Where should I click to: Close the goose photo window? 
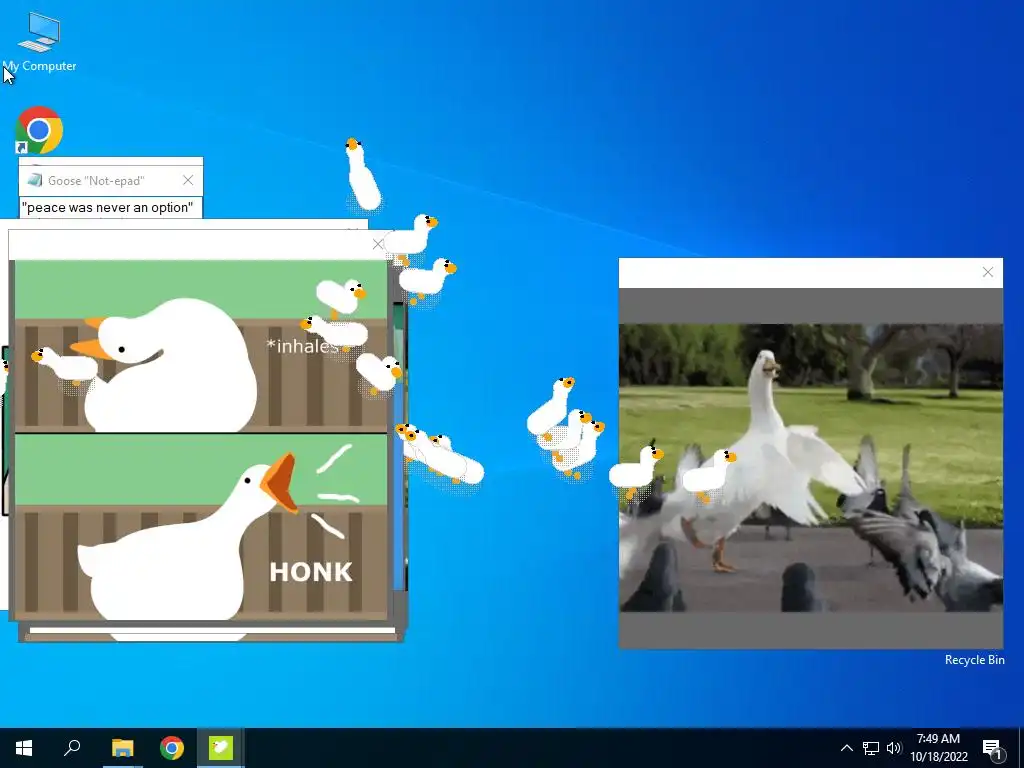(987, 272)
